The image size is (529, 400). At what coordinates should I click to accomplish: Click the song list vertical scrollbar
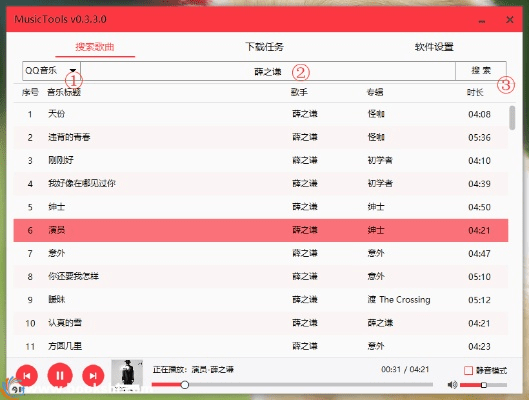click(x=512, y=118)
